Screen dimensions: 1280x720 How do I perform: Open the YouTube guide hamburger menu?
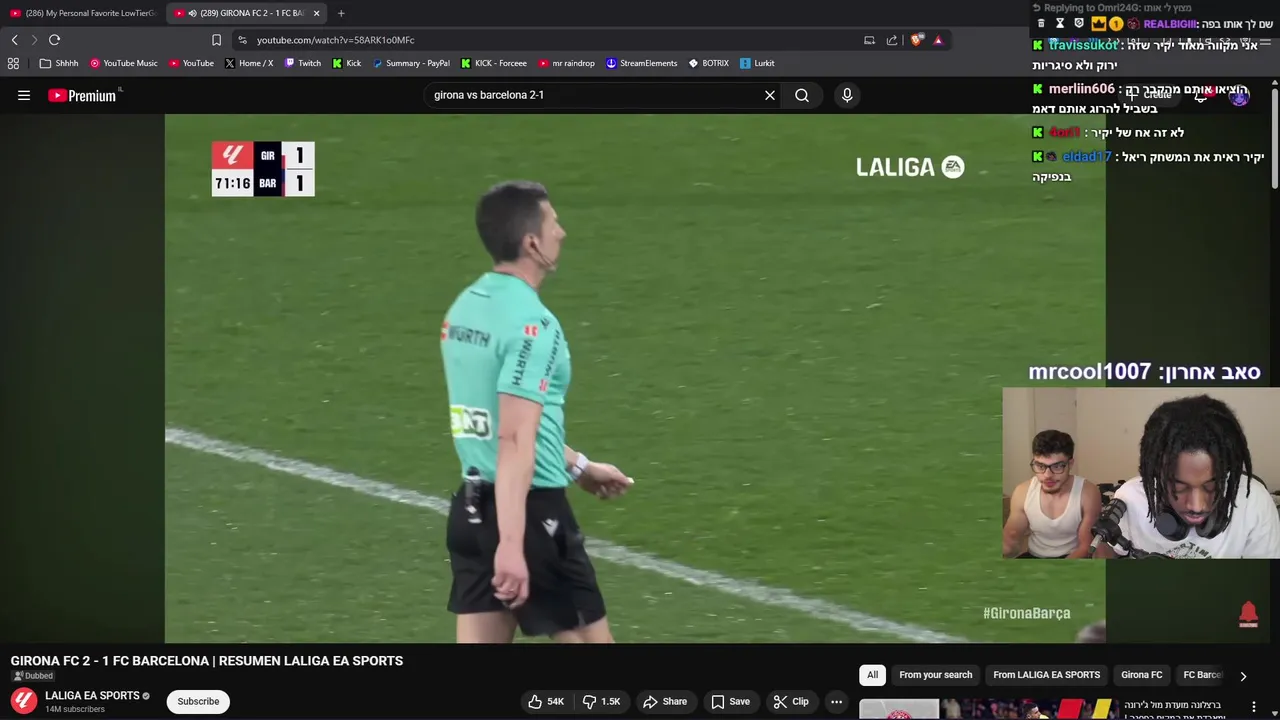point(24,95)
